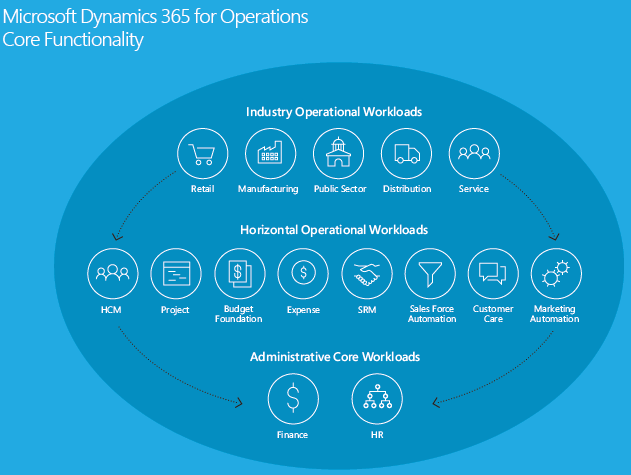Click the Service label text

click(474, 189)
